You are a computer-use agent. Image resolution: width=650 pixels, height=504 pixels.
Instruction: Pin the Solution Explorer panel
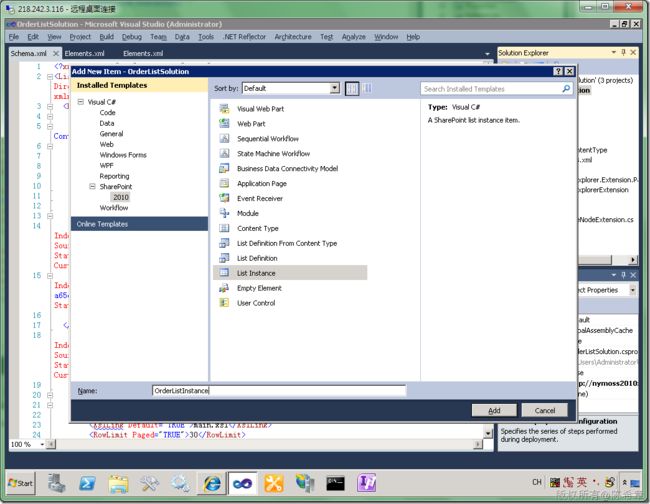623,52
